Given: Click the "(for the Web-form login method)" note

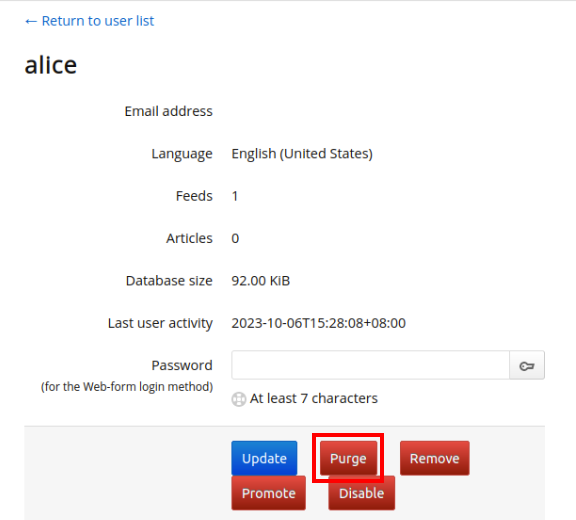Looking at the screenshot, I should [x=127, y=387].
